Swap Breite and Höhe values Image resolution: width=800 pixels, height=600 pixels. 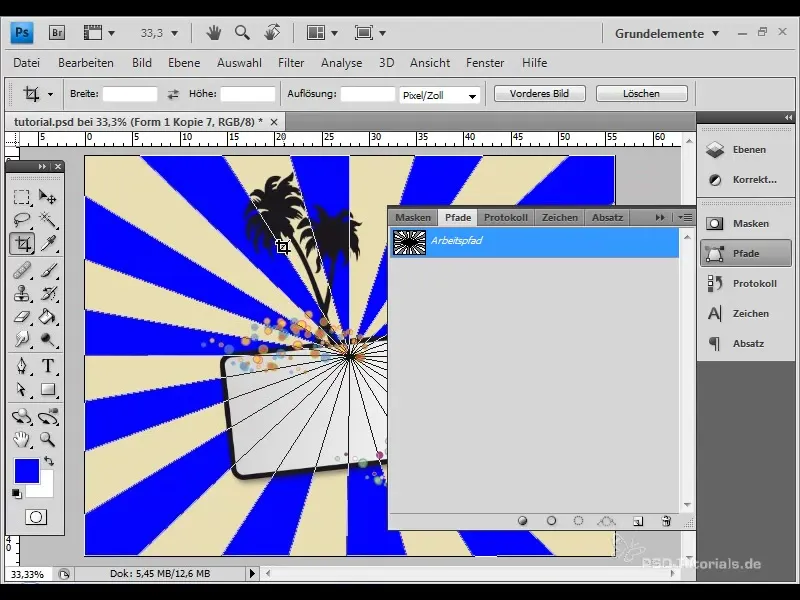tap(173, 94)
